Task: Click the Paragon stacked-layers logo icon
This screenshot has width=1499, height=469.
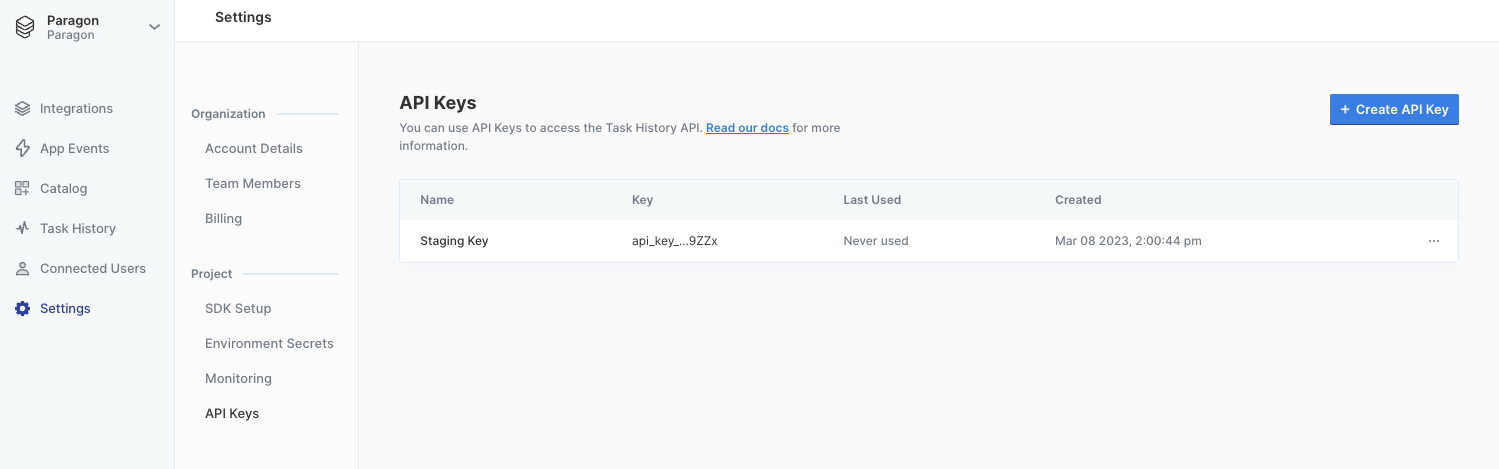Action: pos(24,28)
